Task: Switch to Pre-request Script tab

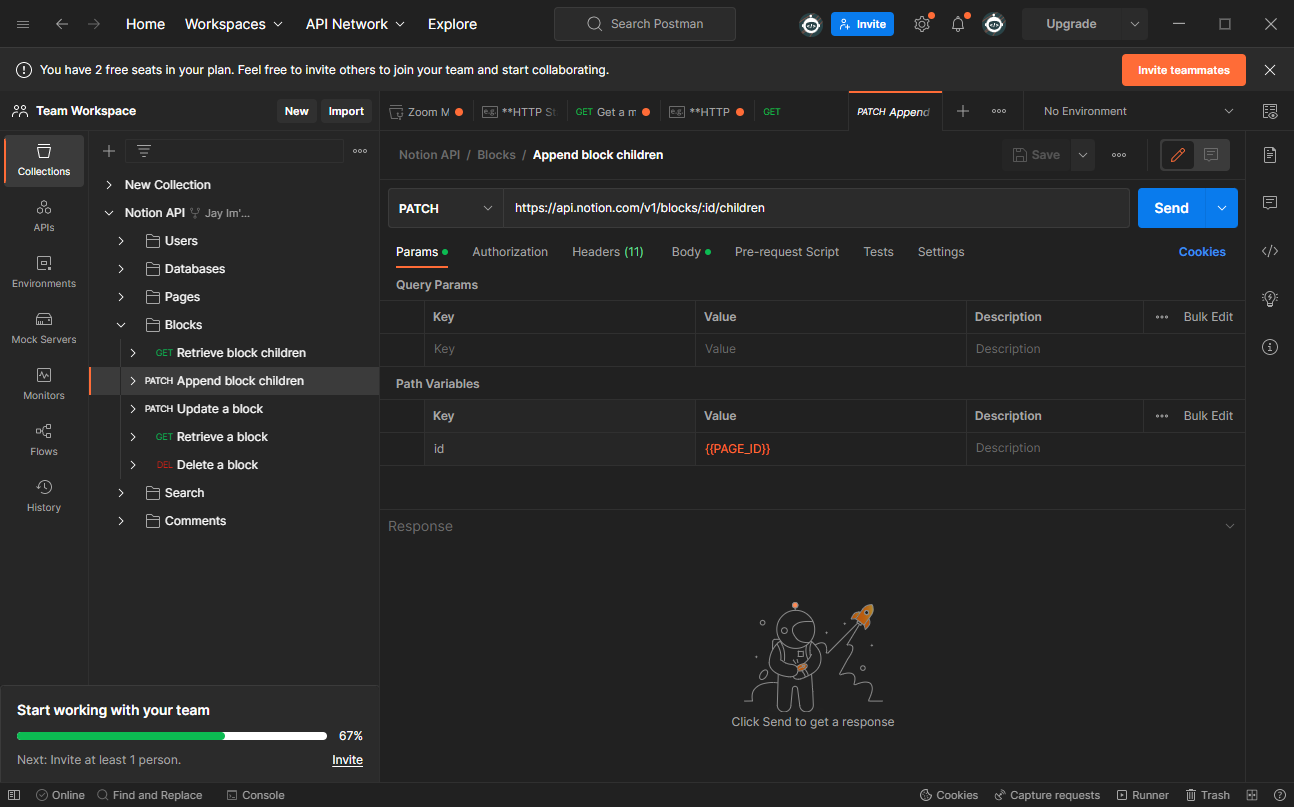Action: pyautogui.click(x=787, y=252)
